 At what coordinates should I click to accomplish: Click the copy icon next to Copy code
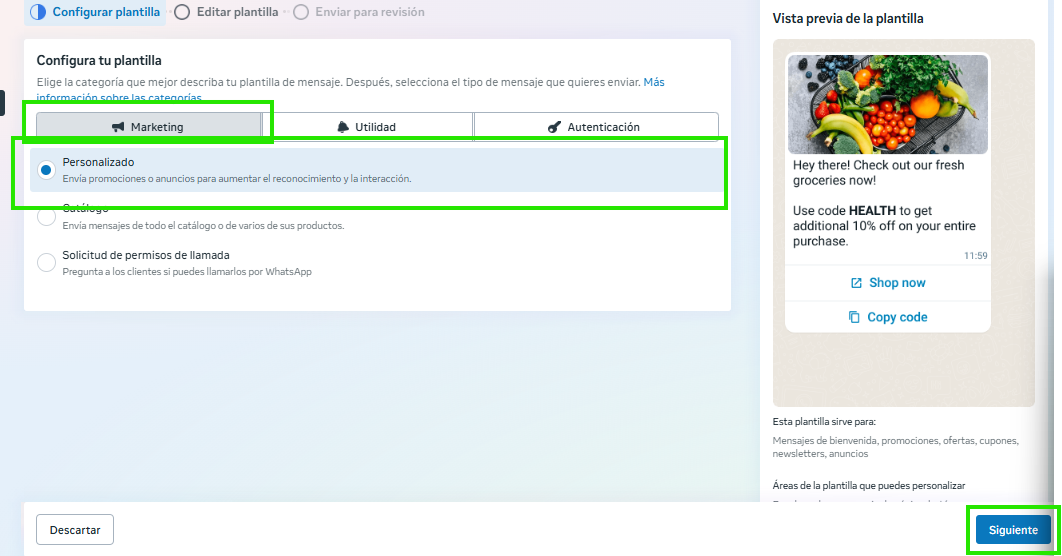click(854, 317)
